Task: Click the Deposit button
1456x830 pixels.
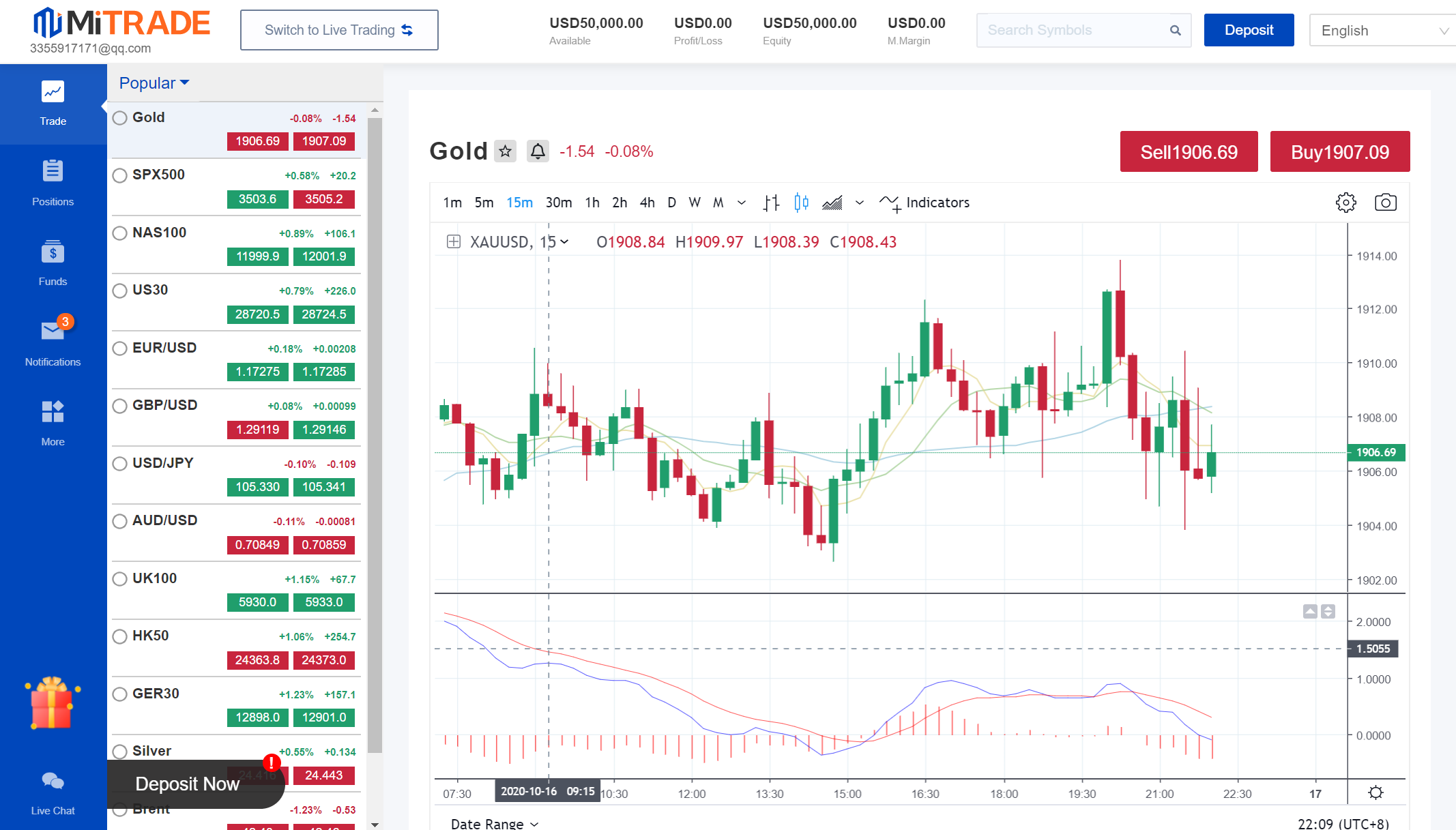Action: 1248,30
